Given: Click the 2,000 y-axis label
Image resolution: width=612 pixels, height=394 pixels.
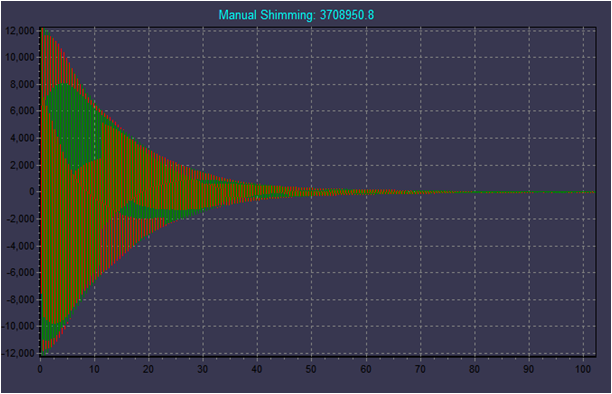Looking at the screenshot, I should tap(23, 165).
